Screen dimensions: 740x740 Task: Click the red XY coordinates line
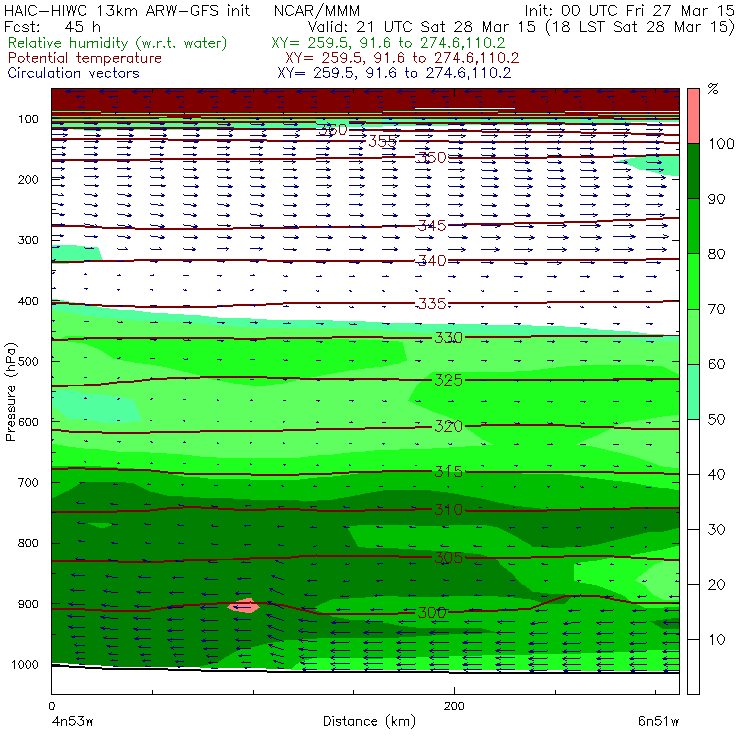[402, 58]
